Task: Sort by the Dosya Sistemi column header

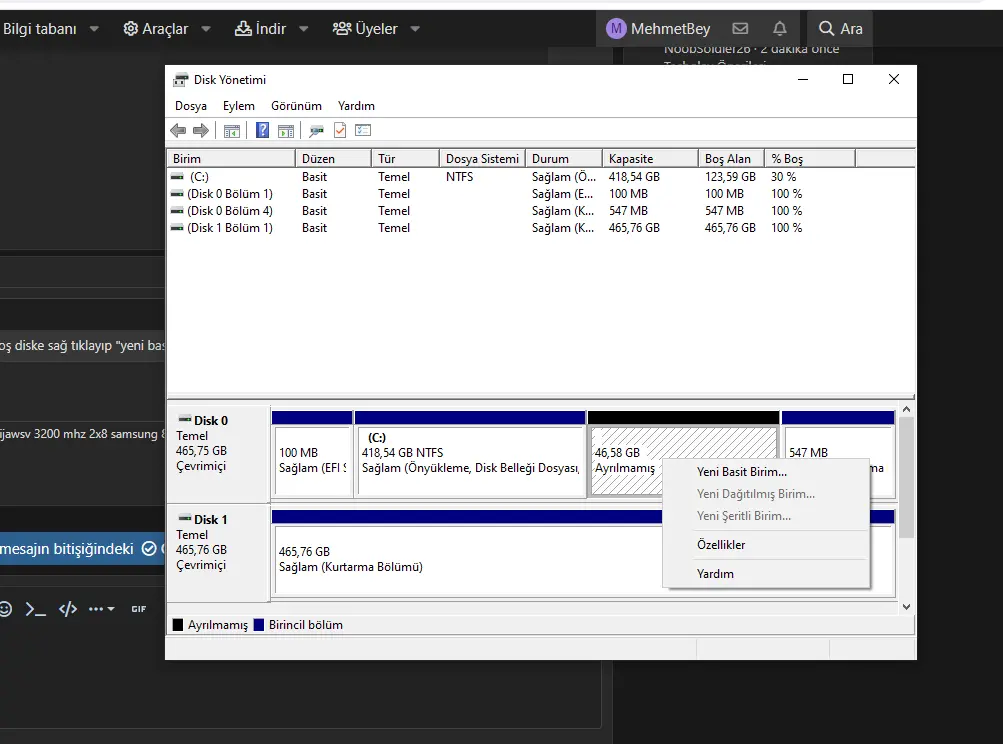Action: pyautogui.click(x=482, y=159)
